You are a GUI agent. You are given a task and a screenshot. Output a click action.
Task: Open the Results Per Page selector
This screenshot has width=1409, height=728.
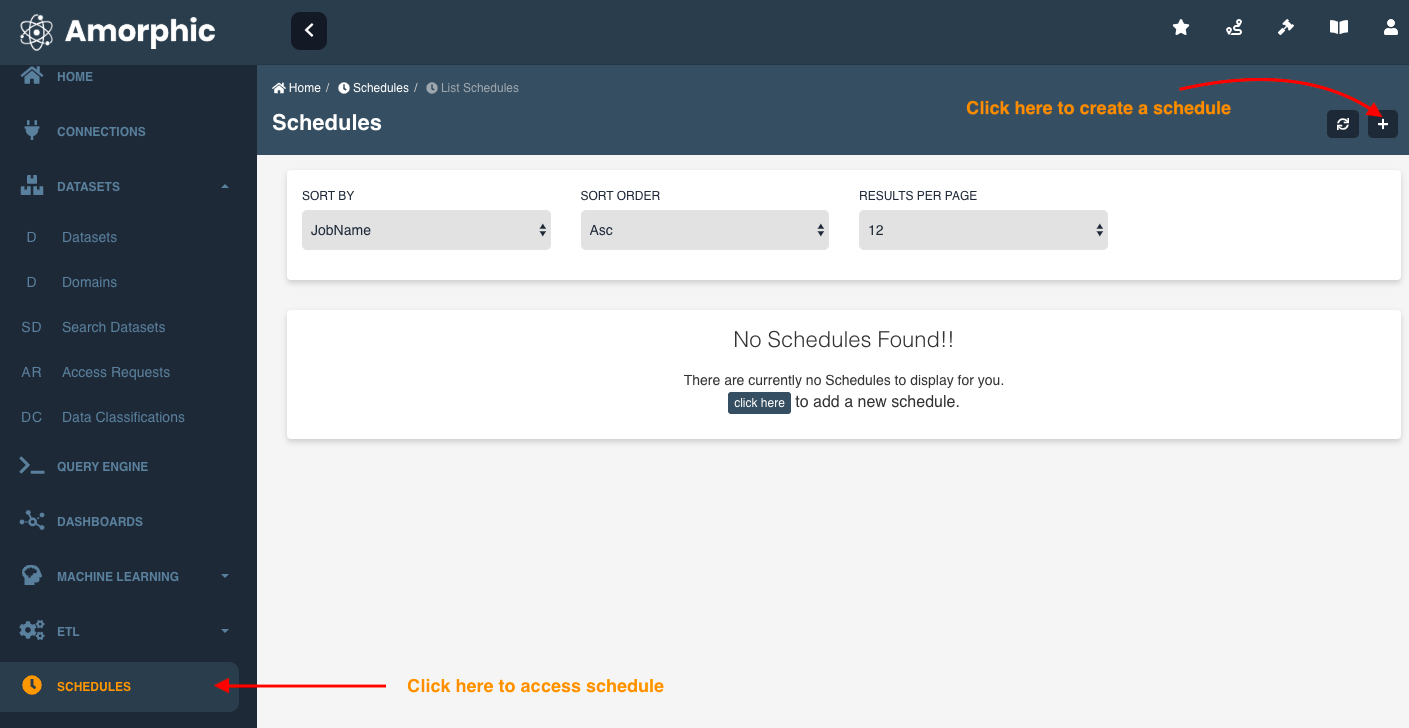pyautogui.click(x=982, y=230)
